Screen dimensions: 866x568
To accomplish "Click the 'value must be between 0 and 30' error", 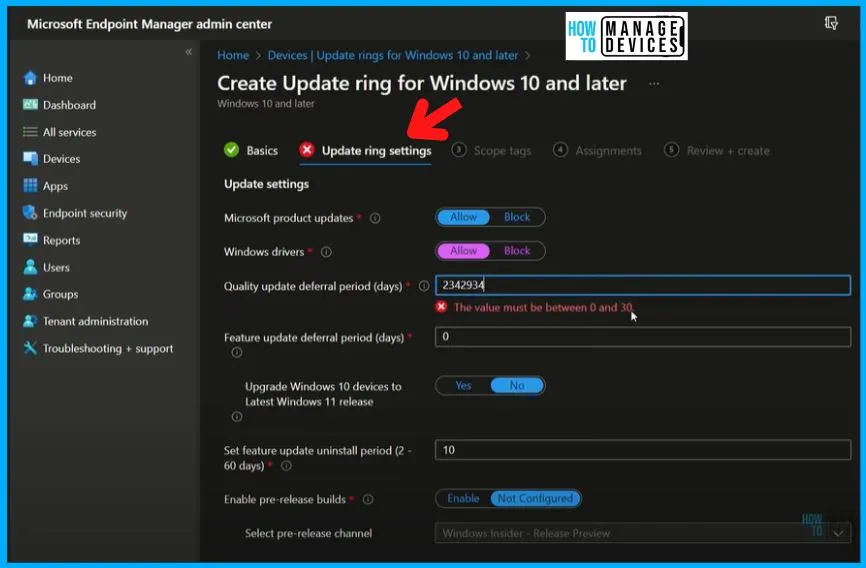I will [x=543, y=307].
